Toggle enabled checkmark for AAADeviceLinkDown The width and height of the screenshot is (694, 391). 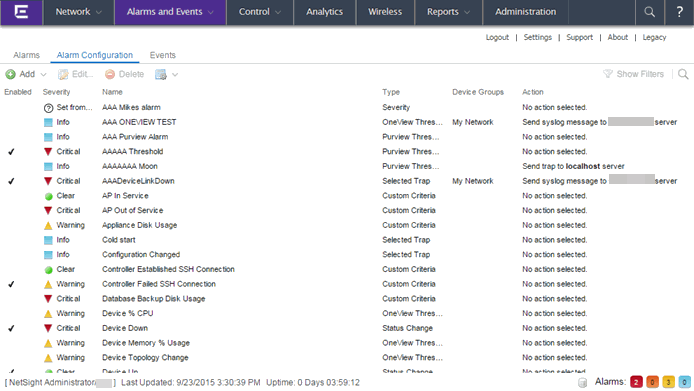(12, 181)
